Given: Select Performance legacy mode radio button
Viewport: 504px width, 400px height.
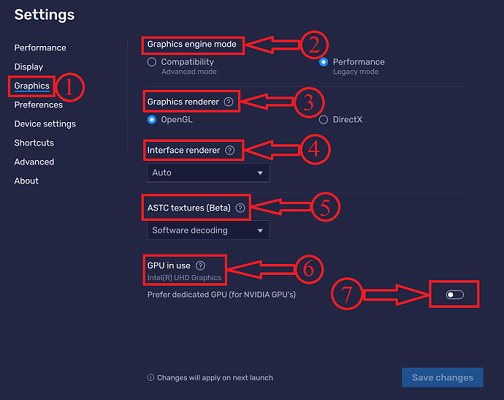Looking at the screenshot, I should coord(323,62).
